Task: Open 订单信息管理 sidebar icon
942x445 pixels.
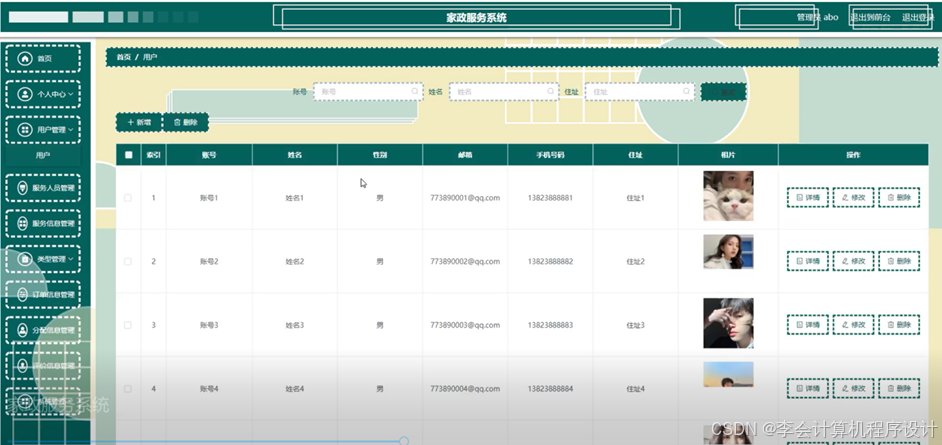Action: 22,294
